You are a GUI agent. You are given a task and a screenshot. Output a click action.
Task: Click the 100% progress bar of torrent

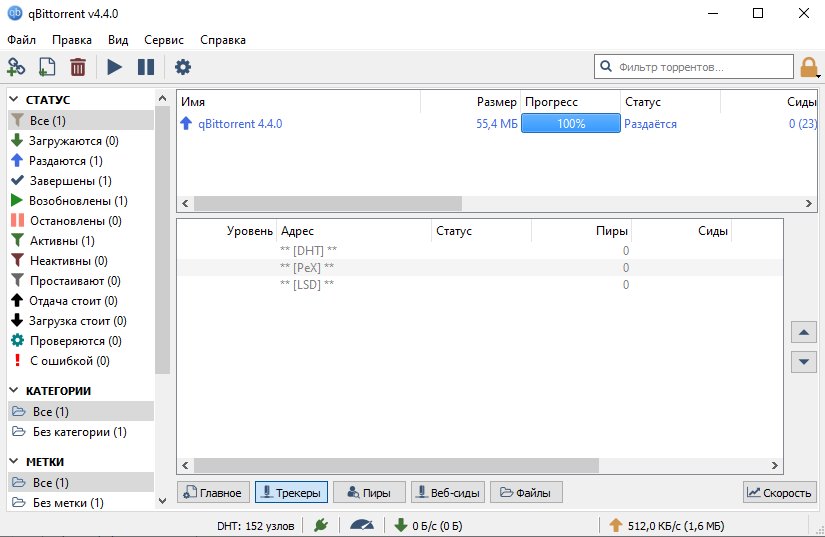[x=571, y=124]
